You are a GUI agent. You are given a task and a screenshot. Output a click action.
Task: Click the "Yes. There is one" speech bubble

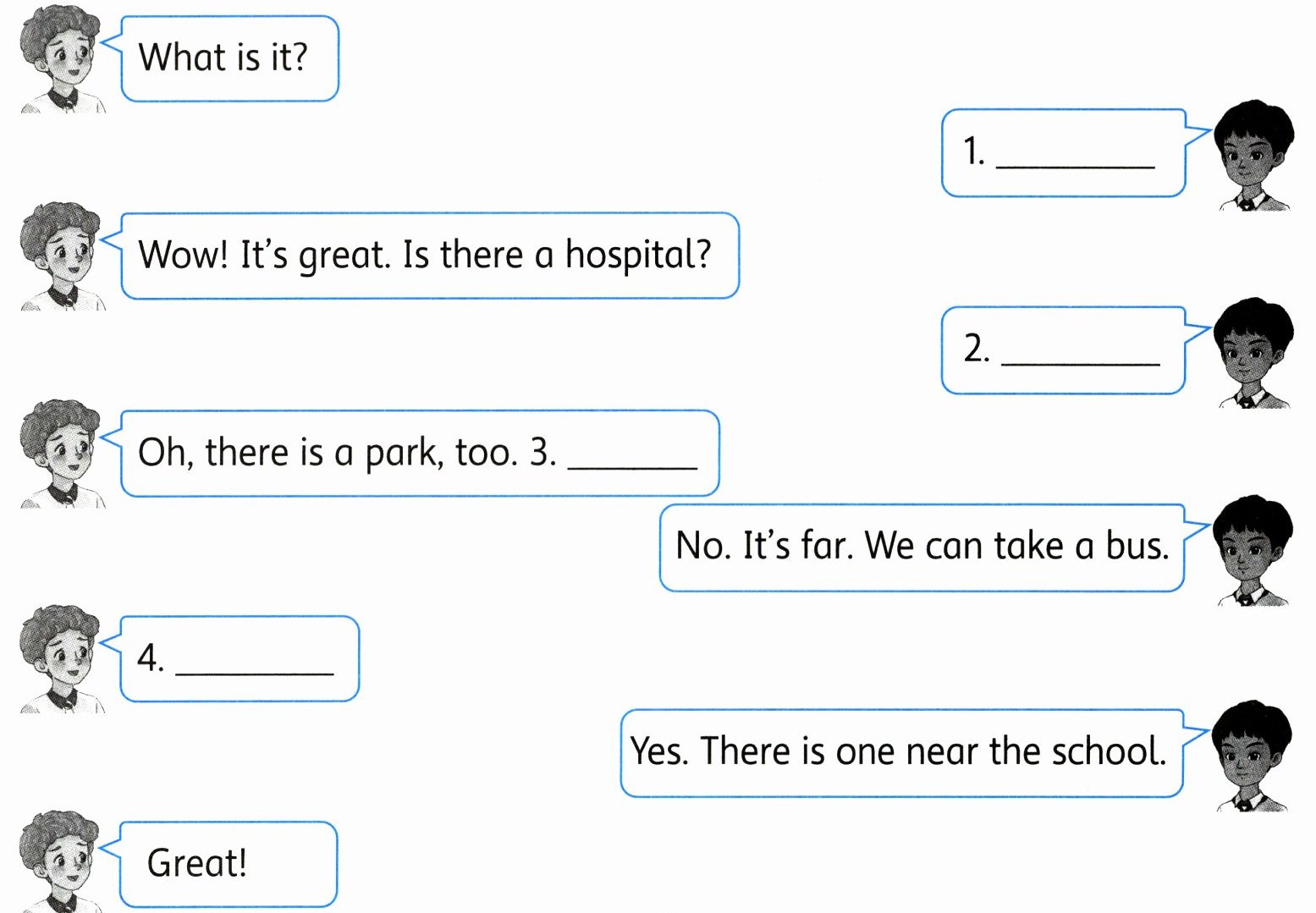[899, 752]
